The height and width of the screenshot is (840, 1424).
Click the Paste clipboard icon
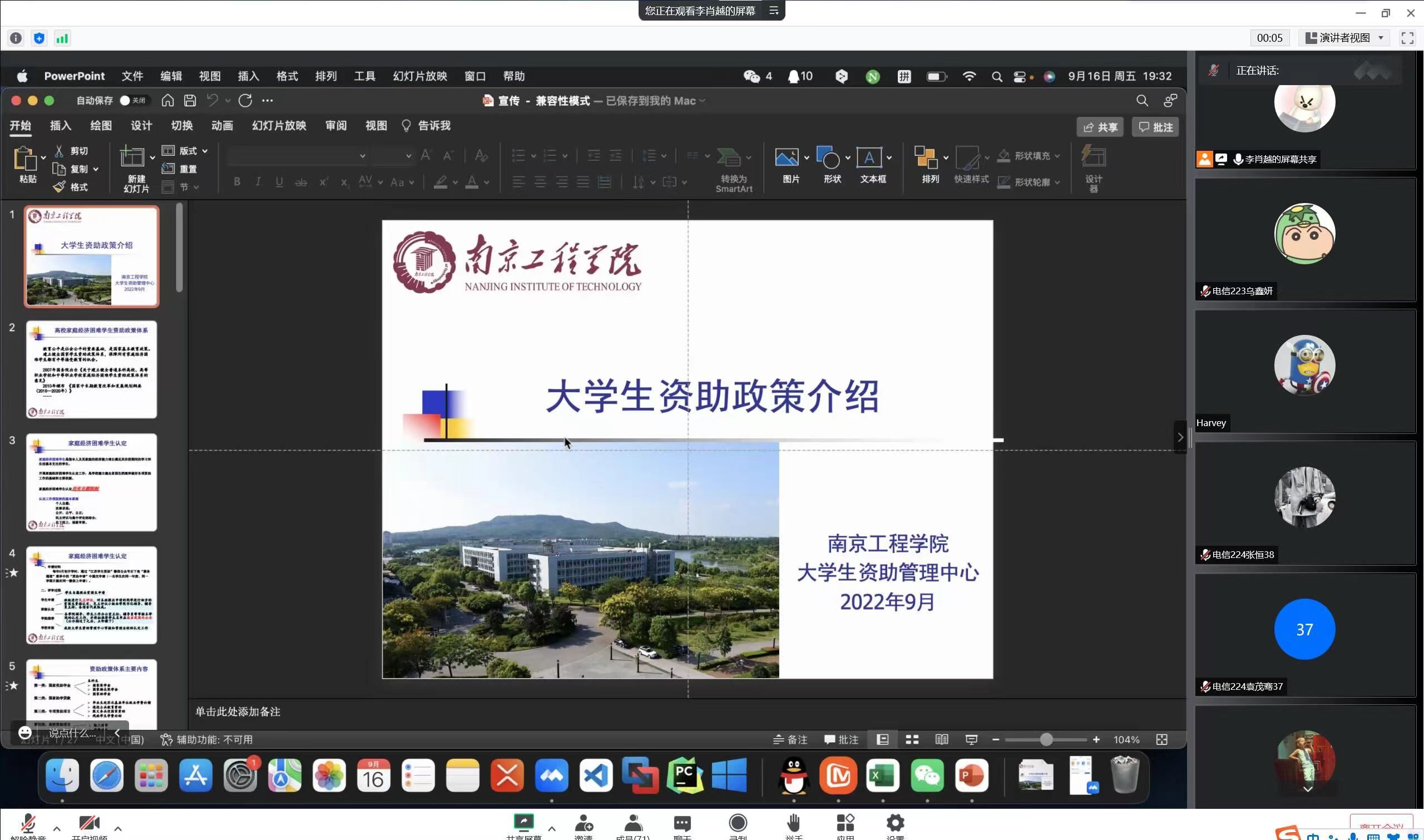25,159
